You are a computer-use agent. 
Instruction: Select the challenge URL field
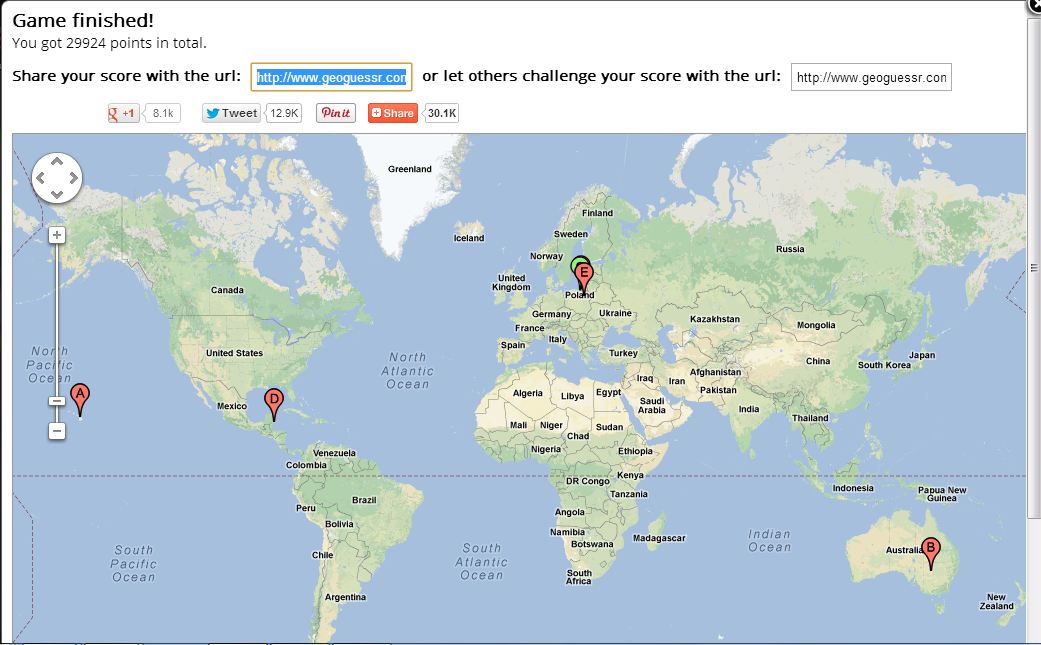point(871,77)
